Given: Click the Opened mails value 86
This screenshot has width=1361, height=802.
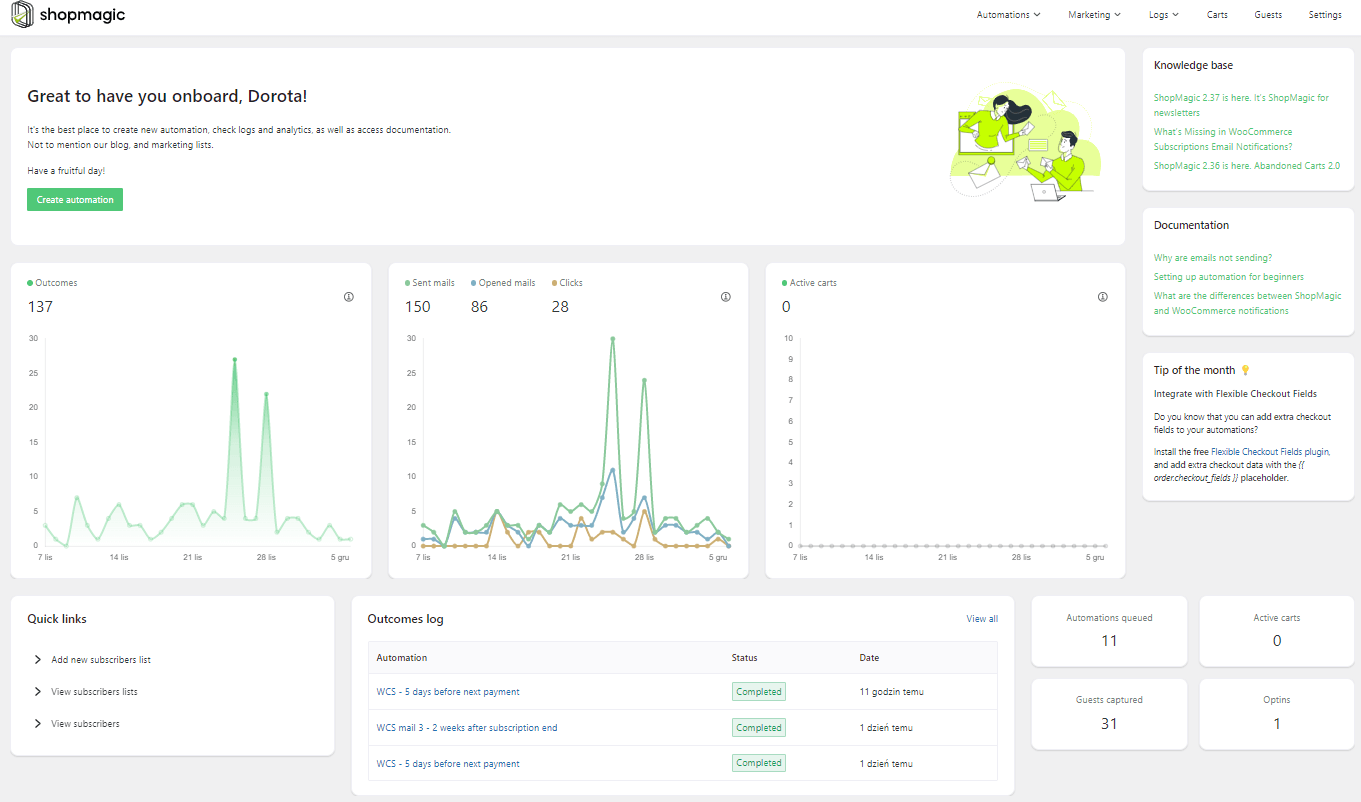Looking at the screenshot, I should [x=480, y=307].
